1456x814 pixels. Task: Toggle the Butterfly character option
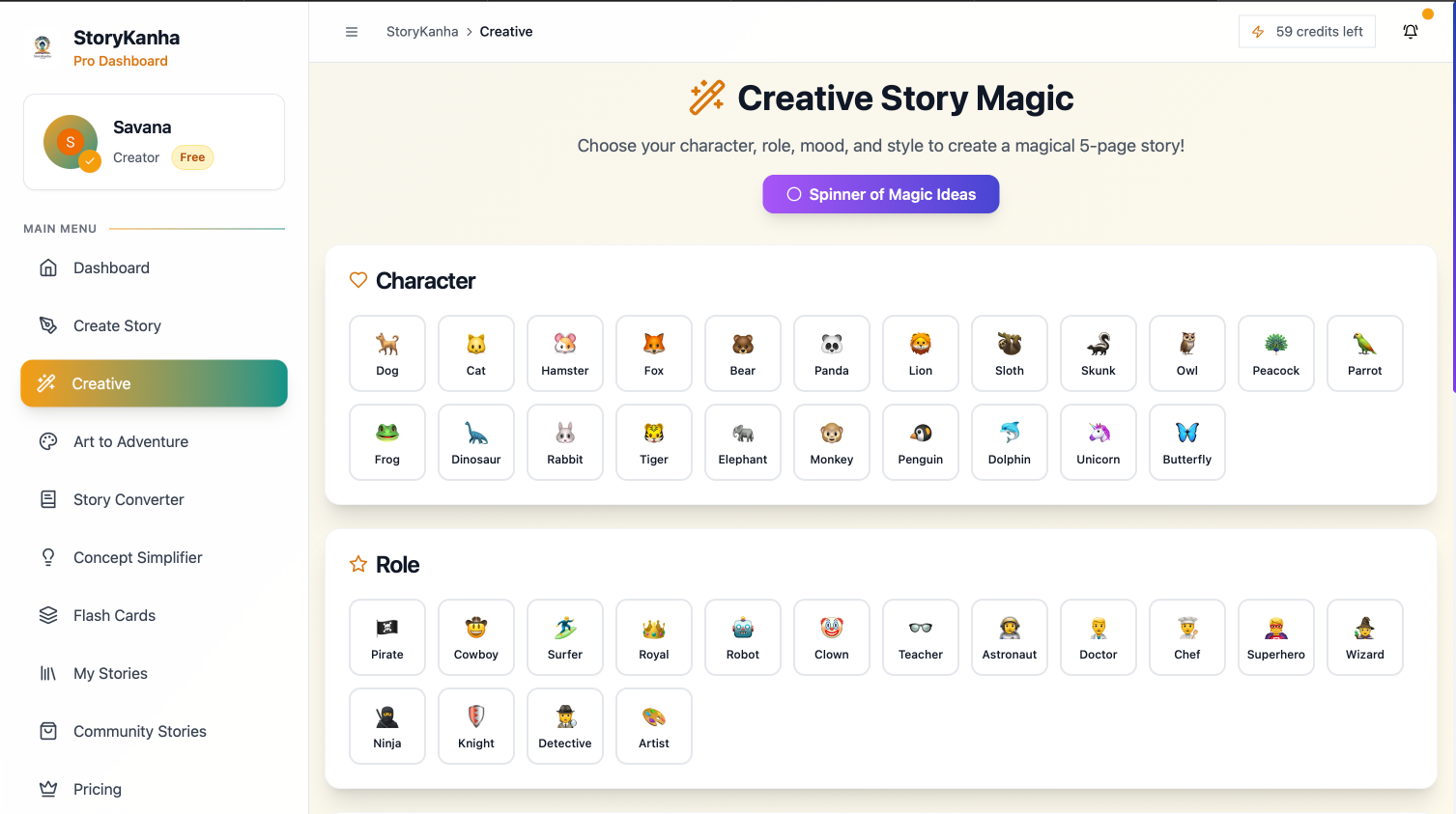[x=1186, y=442]
